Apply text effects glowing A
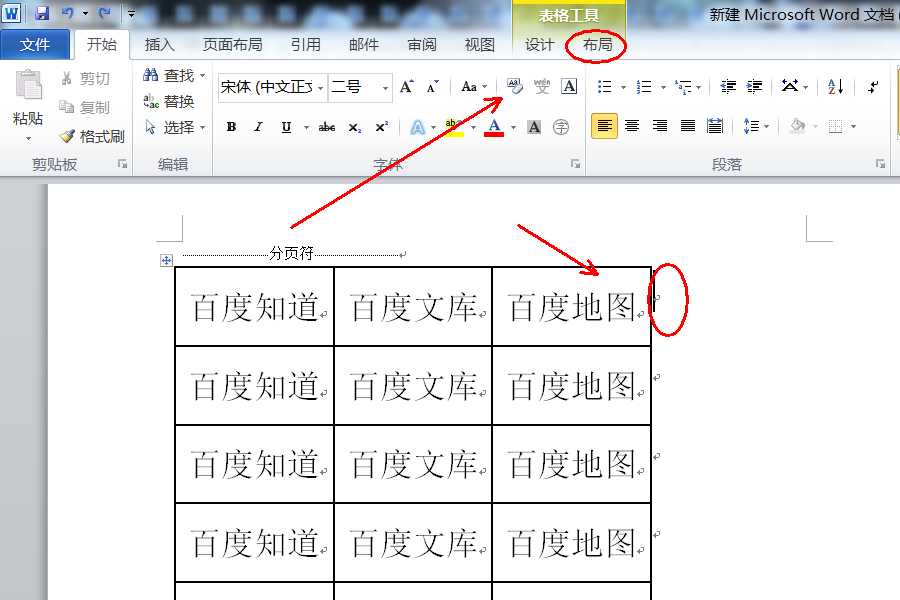900x600 pixels. [x=418, y=127]
